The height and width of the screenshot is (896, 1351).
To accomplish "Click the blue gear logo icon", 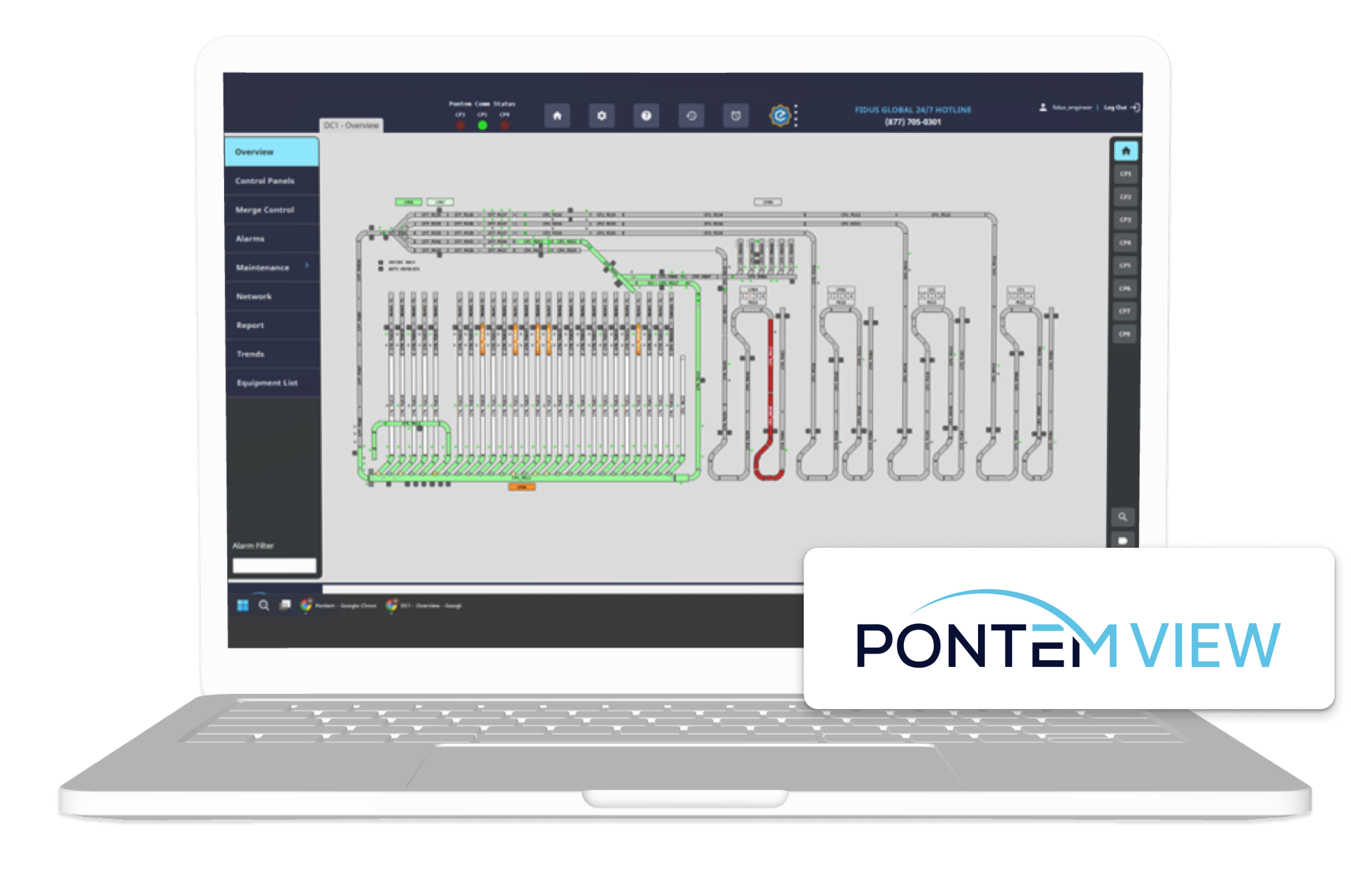I will click(780, 115).
